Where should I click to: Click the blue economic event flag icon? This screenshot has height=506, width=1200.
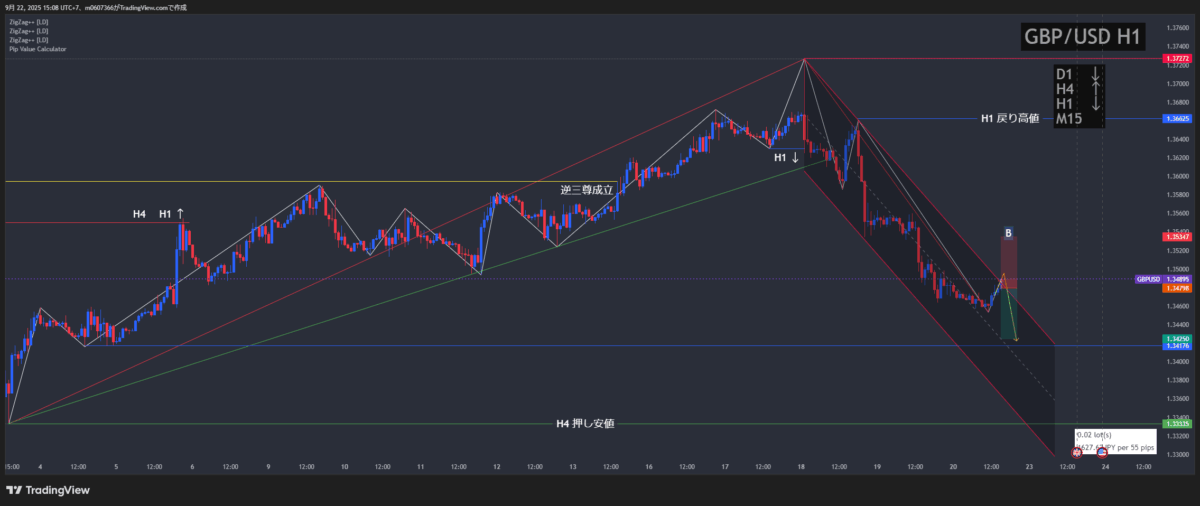tap(1102, 453)
